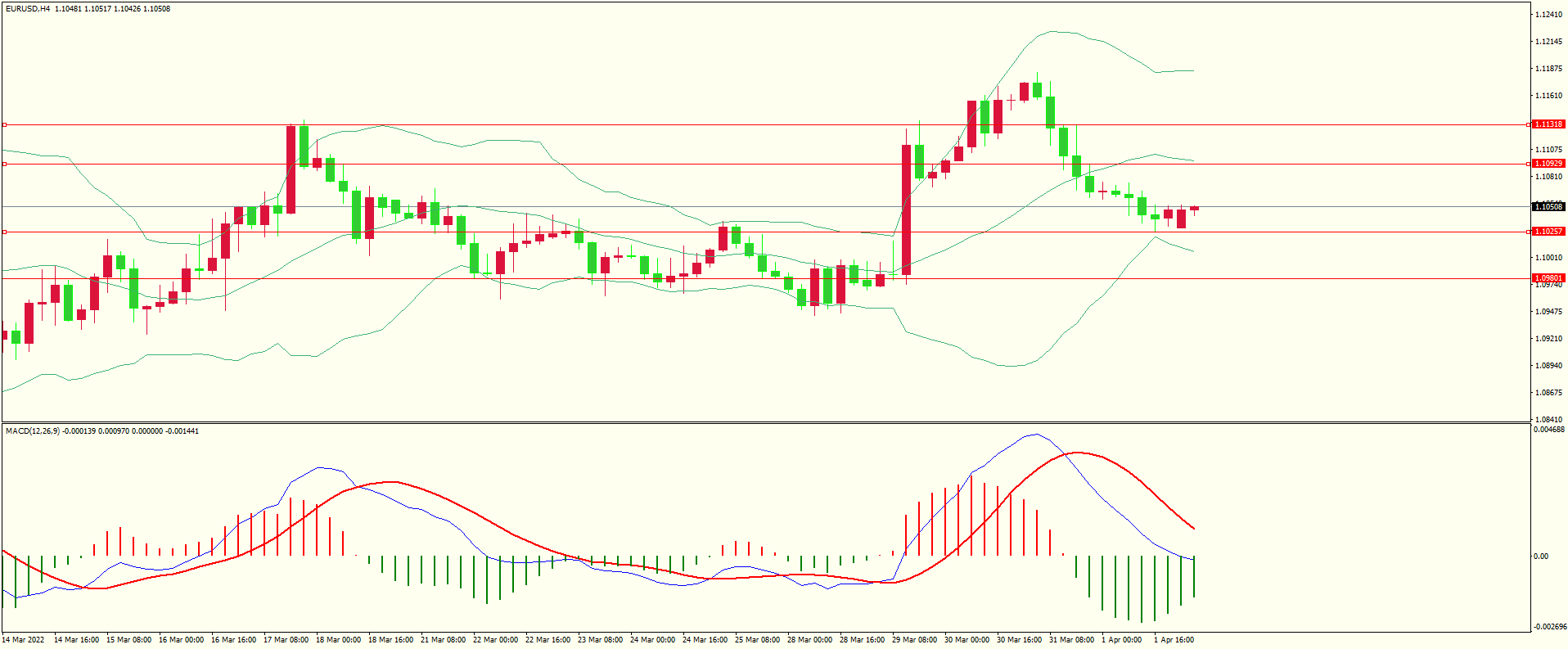Click the 30 Mar 00:00 time label

pos(967,640)
